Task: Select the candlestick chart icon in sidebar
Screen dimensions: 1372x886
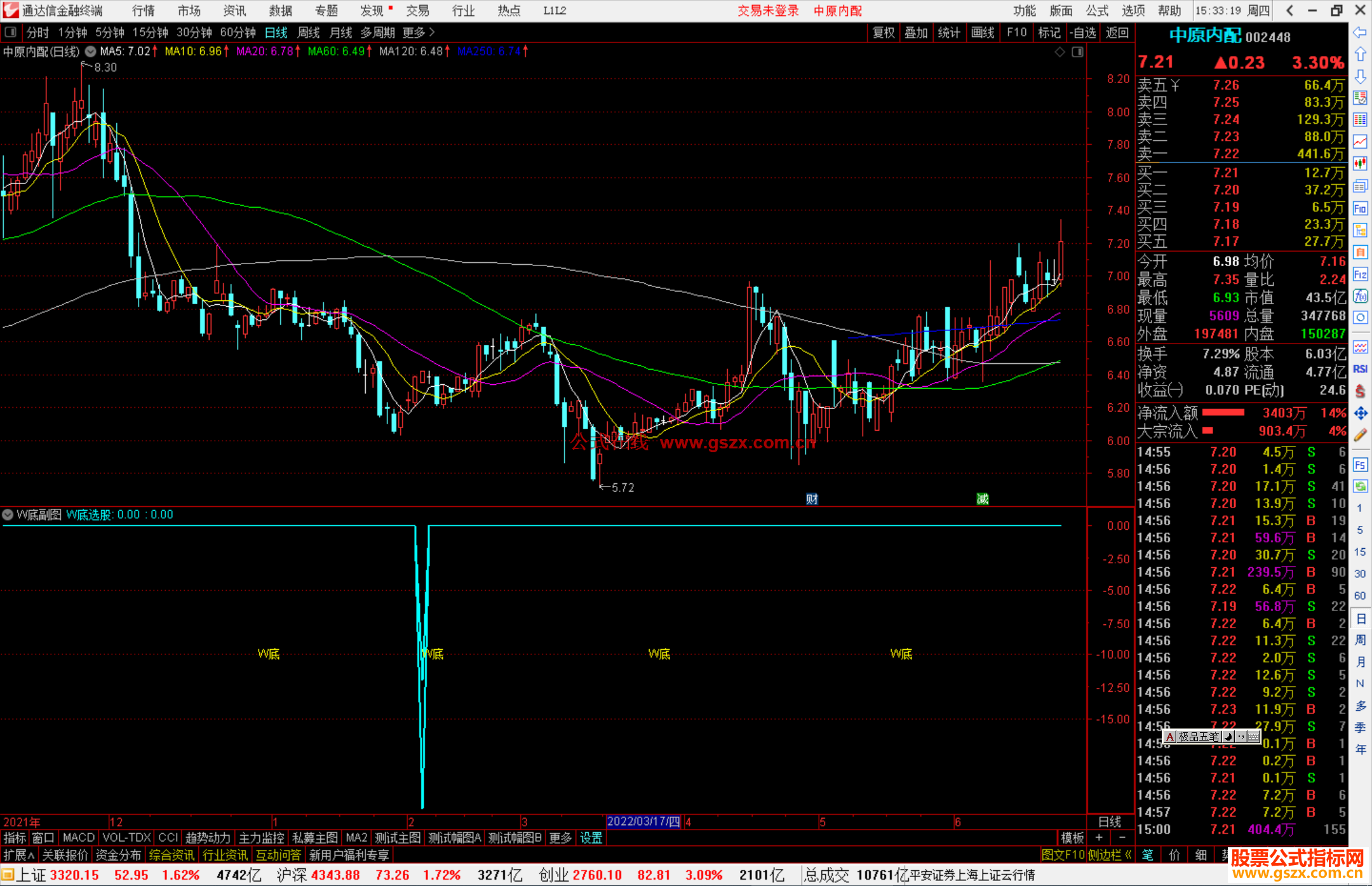Action: (x=1360, y=164)
